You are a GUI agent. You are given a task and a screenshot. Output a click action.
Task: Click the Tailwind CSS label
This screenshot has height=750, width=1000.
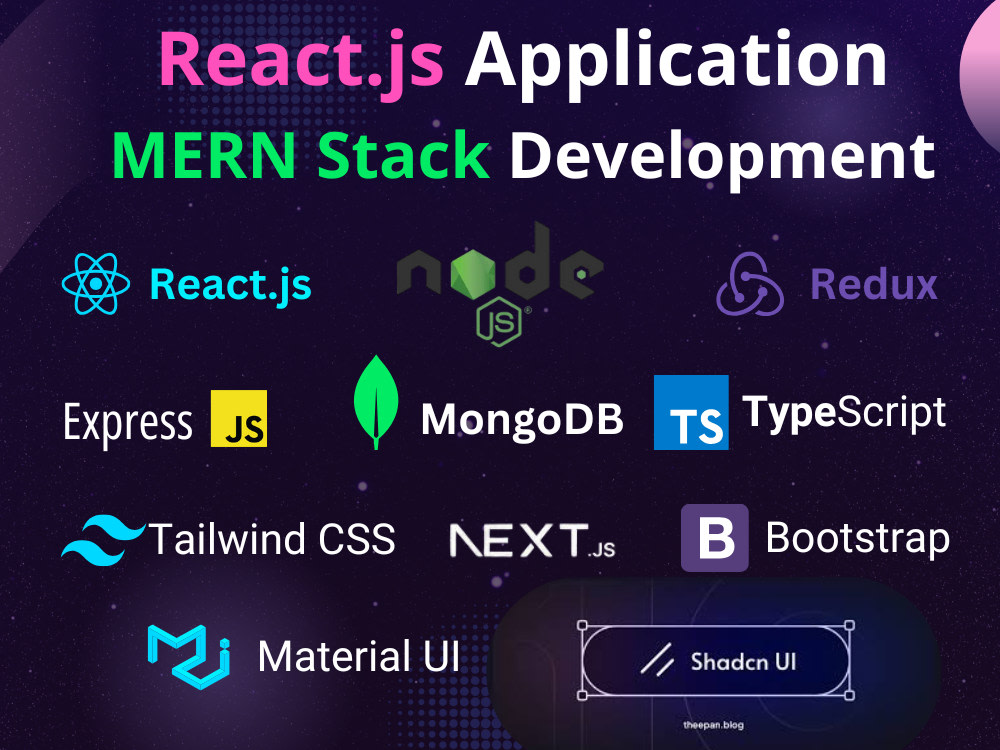(x=272, y=540)
